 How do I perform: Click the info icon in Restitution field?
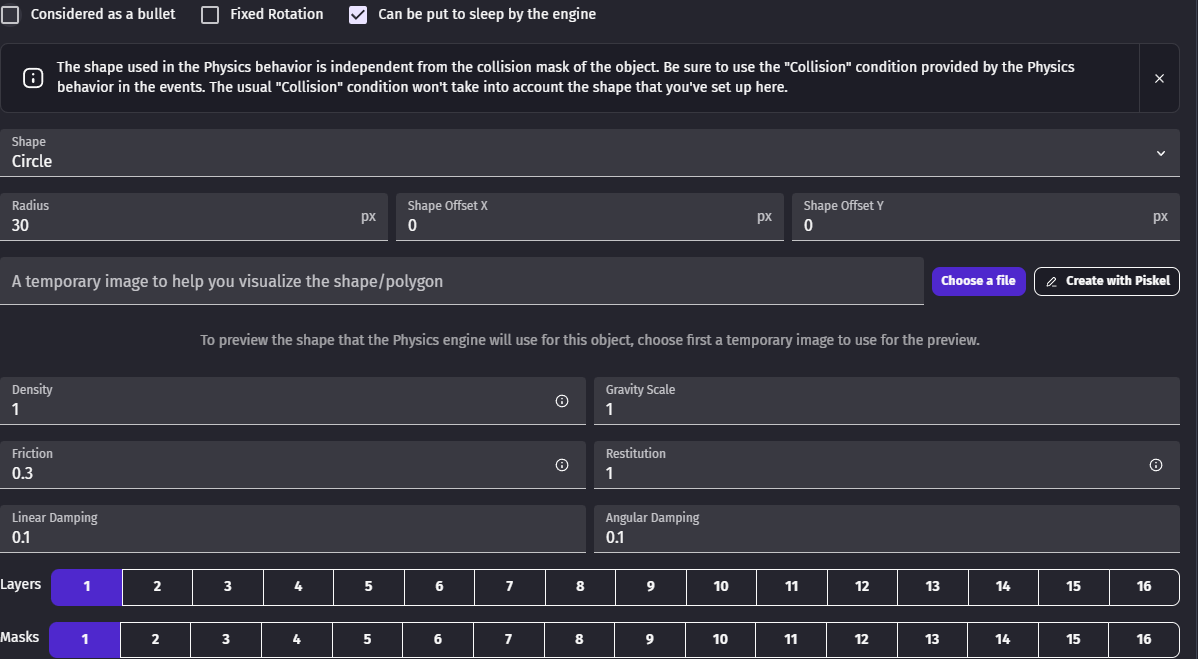[x=1156, y=465]
